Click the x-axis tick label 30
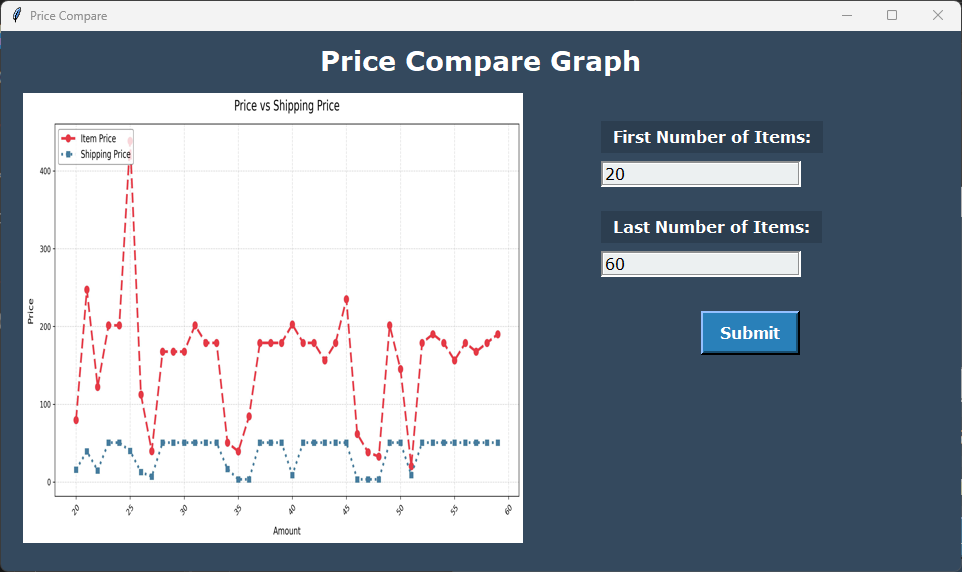Viewport: 962px width, 572px height. pos(183,509)
